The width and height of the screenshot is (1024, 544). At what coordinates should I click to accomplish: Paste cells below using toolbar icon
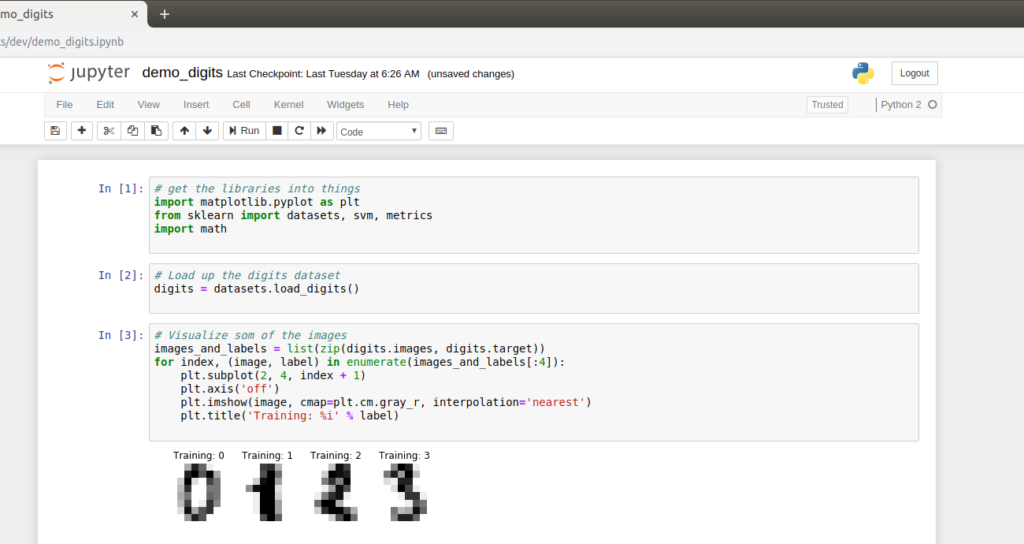156,131
